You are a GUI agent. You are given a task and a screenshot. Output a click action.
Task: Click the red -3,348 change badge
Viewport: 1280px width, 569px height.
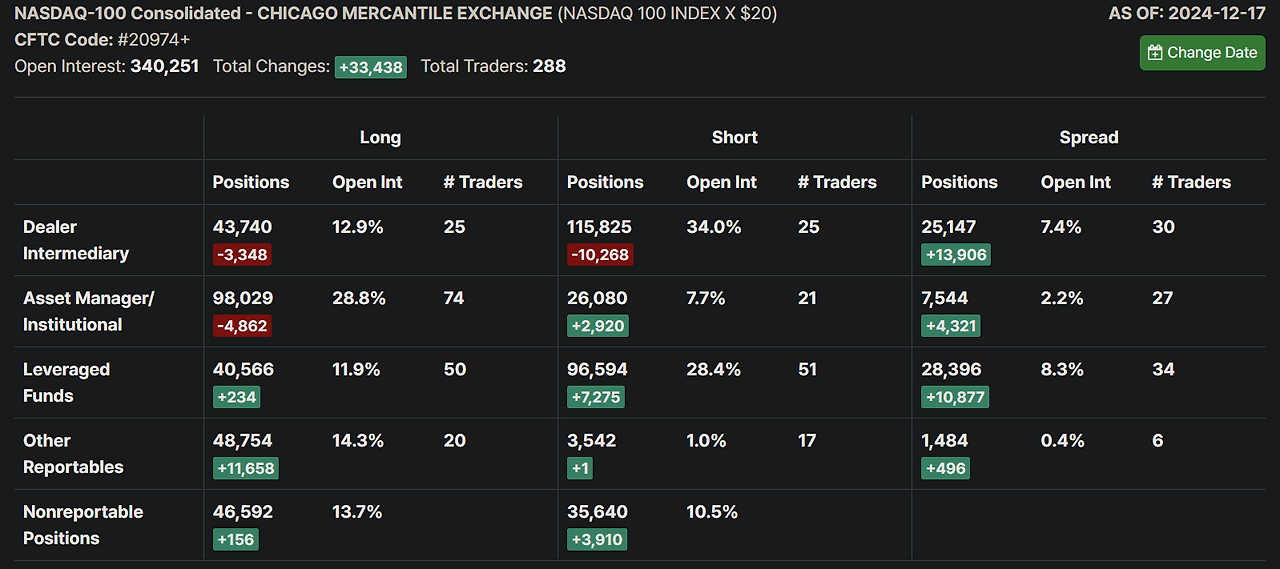pos(242,255)
